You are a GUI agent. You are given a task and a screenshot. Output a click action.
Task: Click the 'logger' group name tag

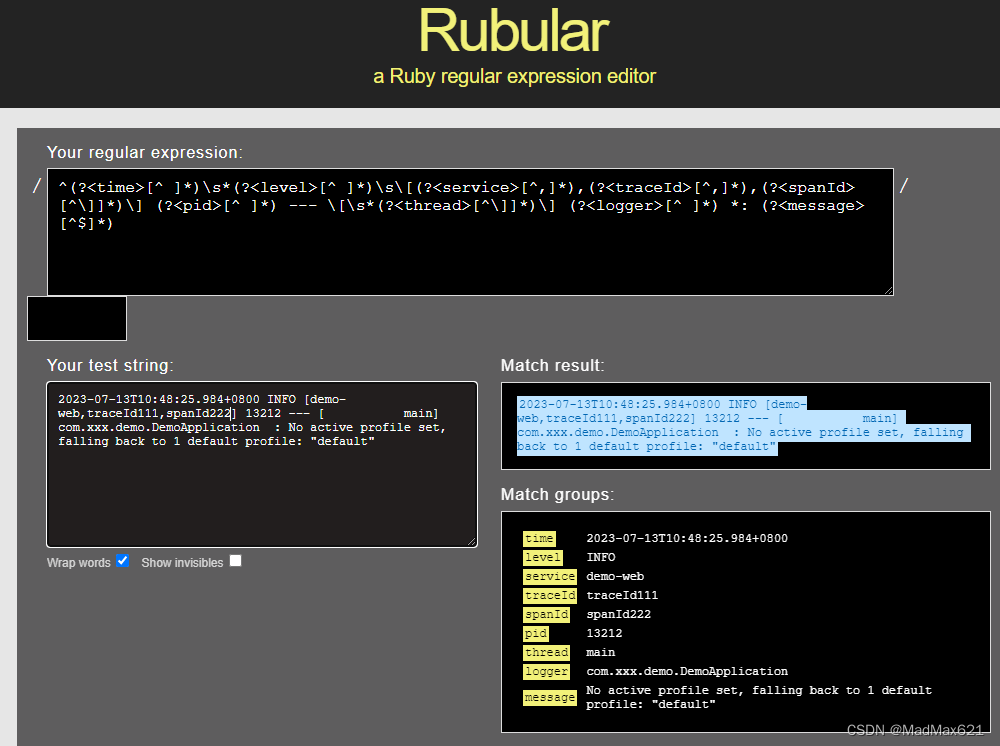[546, 671]
